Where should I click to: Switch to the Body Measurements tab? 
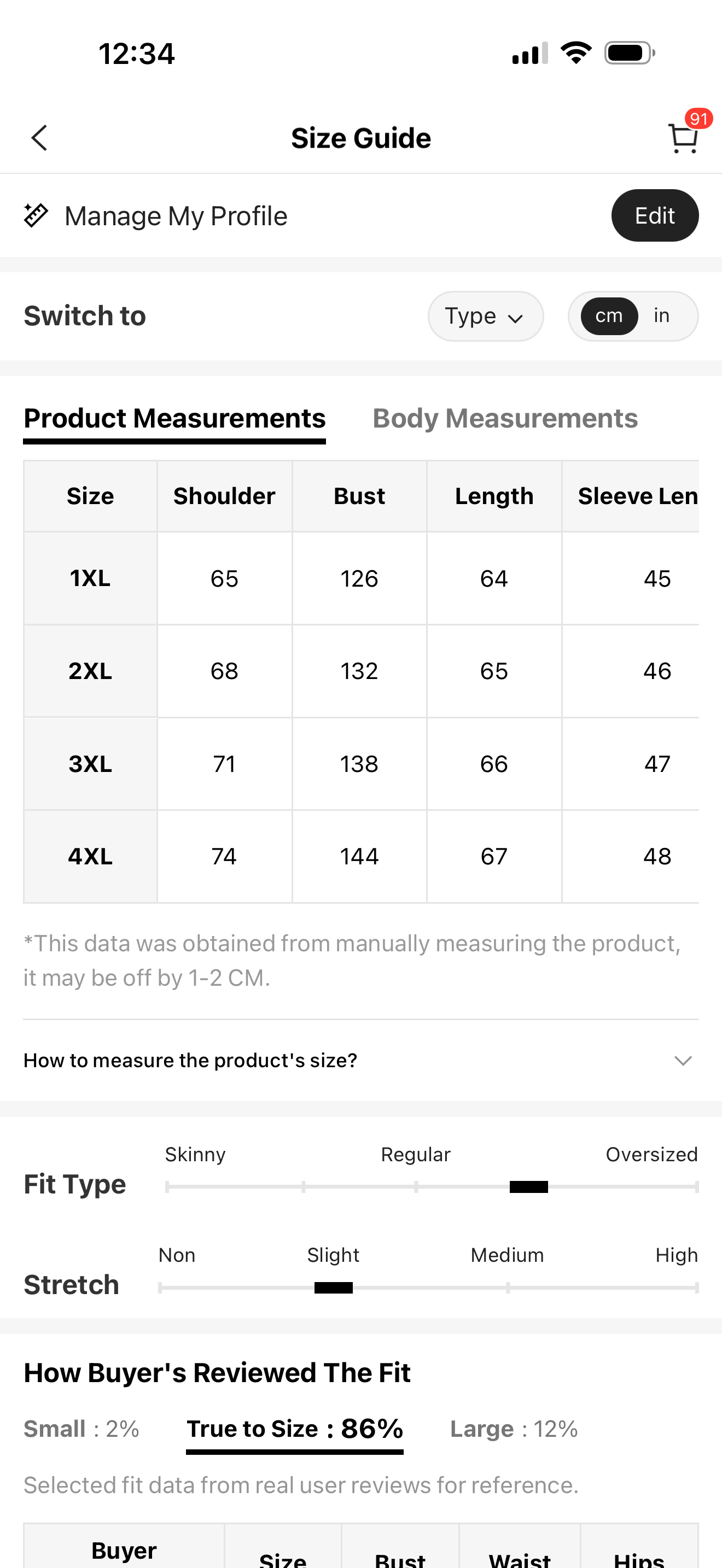505,419
